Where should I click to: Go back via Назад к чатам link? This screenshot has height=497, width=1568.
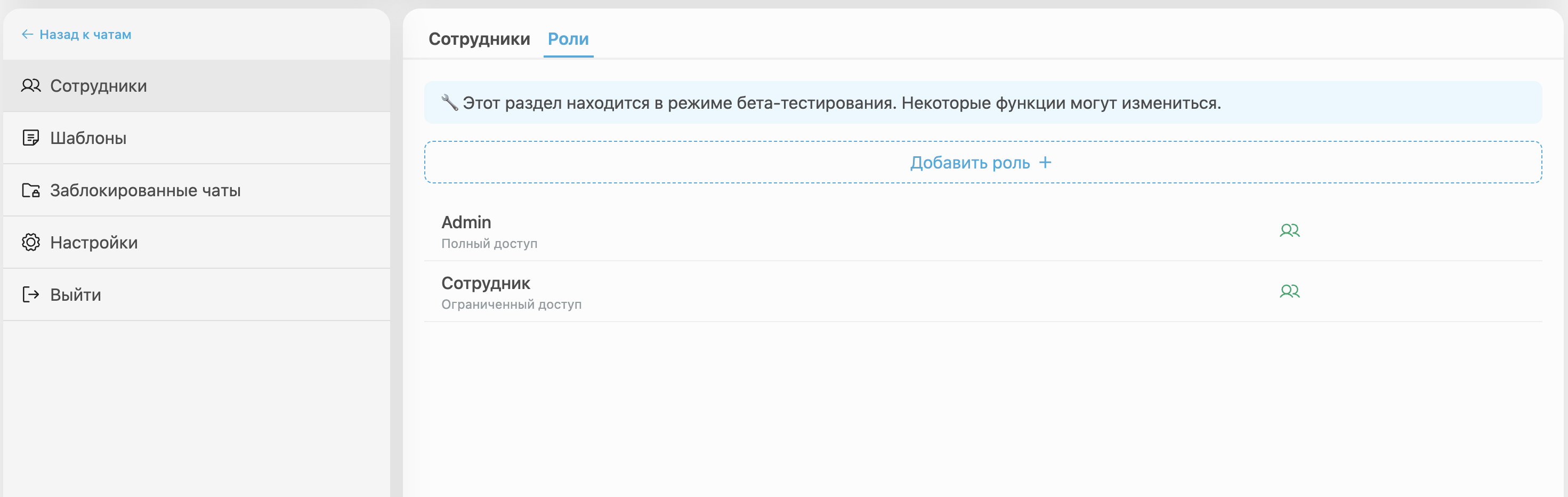point(77,34)
